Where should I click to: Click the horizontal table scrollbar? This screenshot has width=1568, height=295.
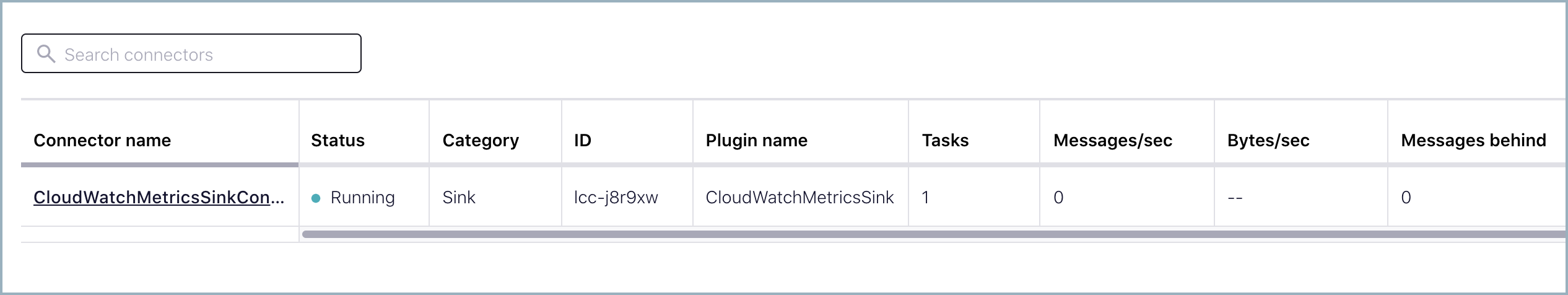tap(929, 234)
